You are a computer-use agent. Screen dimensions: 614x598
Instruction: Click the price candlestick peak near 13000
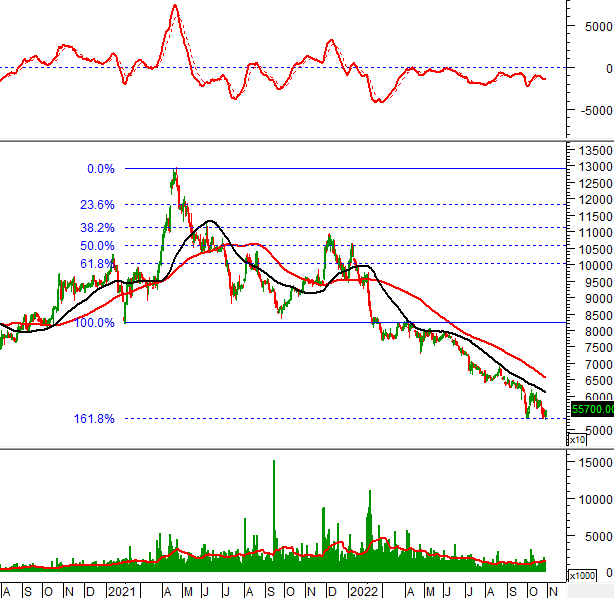coord(175,172)
